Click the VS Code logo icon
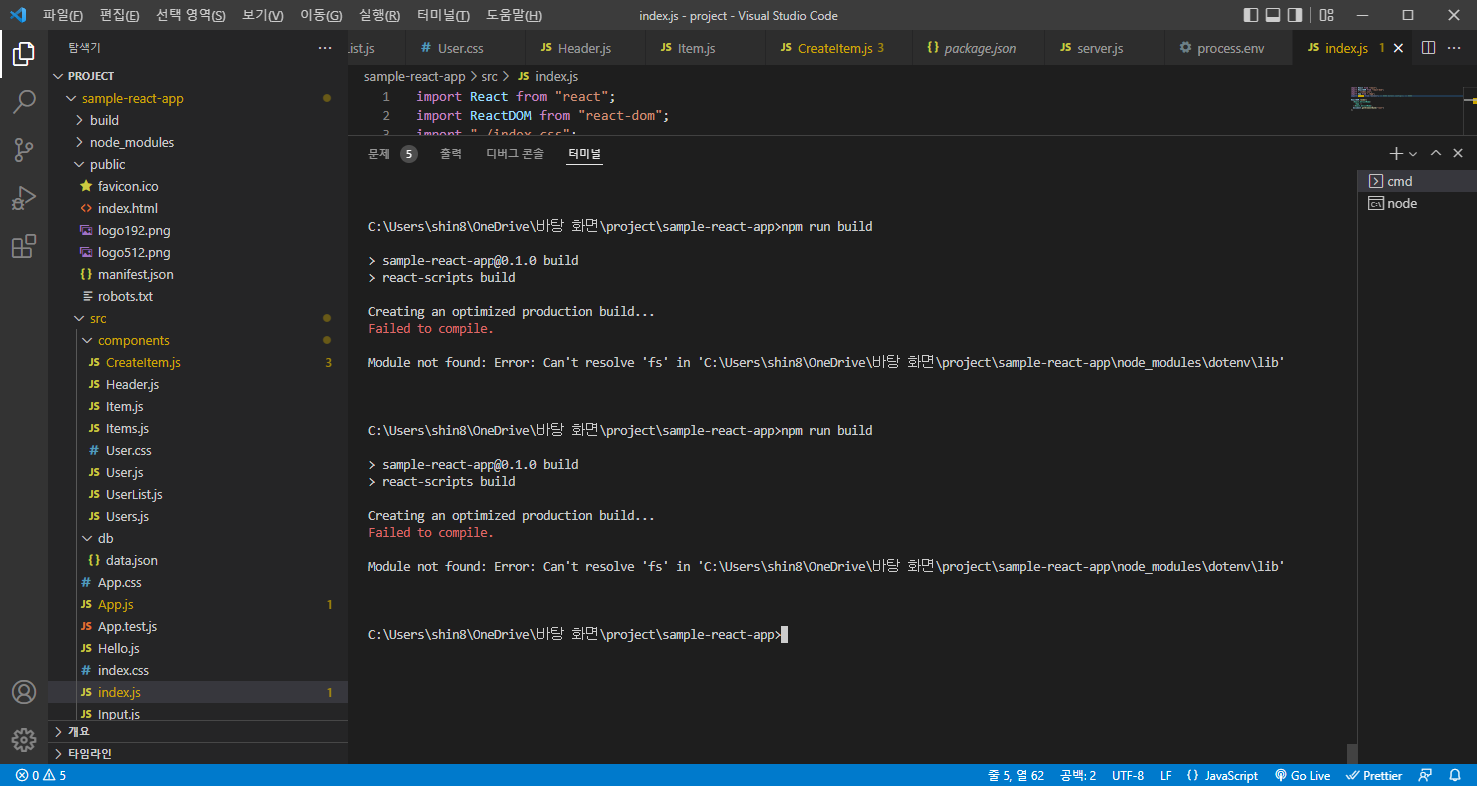The image size is (1477, 786). tap(18, 15)
